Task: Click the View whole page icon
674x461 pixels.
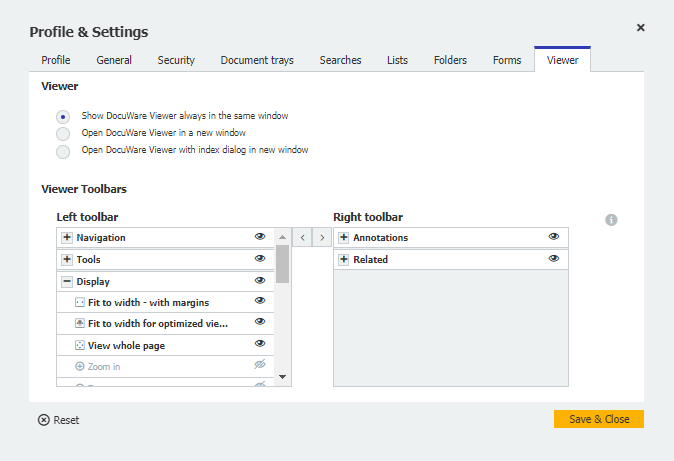Action: click(x=80, y=346)
